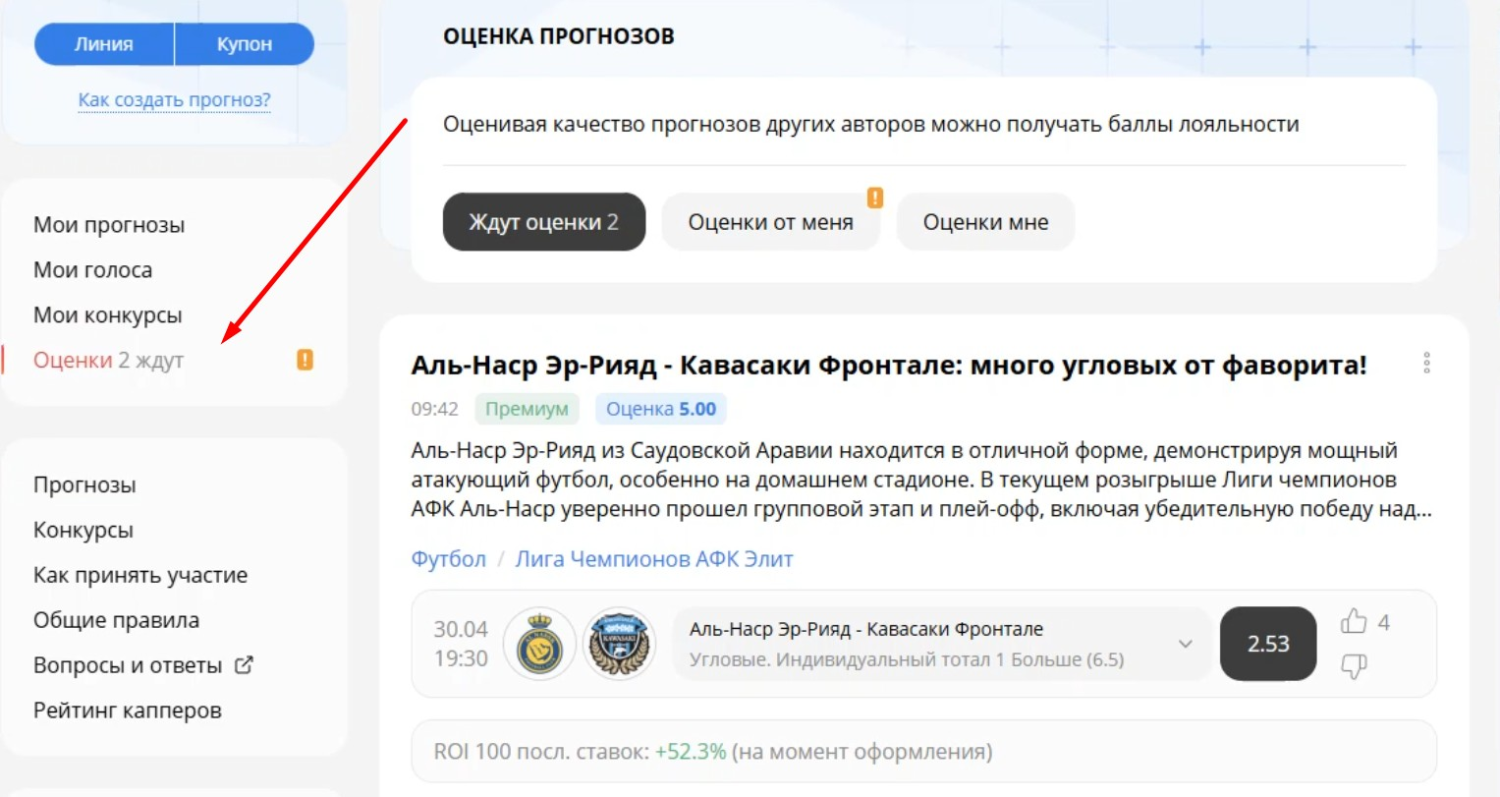Image resolution: width=1500 pixels, height=797 pixels.
Task: Click the blue Оценка 5.00 badge
Action: pyautogui.click(x=661, y=408)
